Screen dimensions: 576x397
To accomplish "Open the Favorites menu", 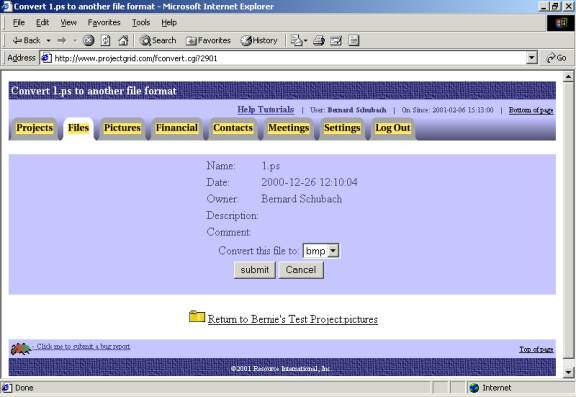I will tap(104, 23).
